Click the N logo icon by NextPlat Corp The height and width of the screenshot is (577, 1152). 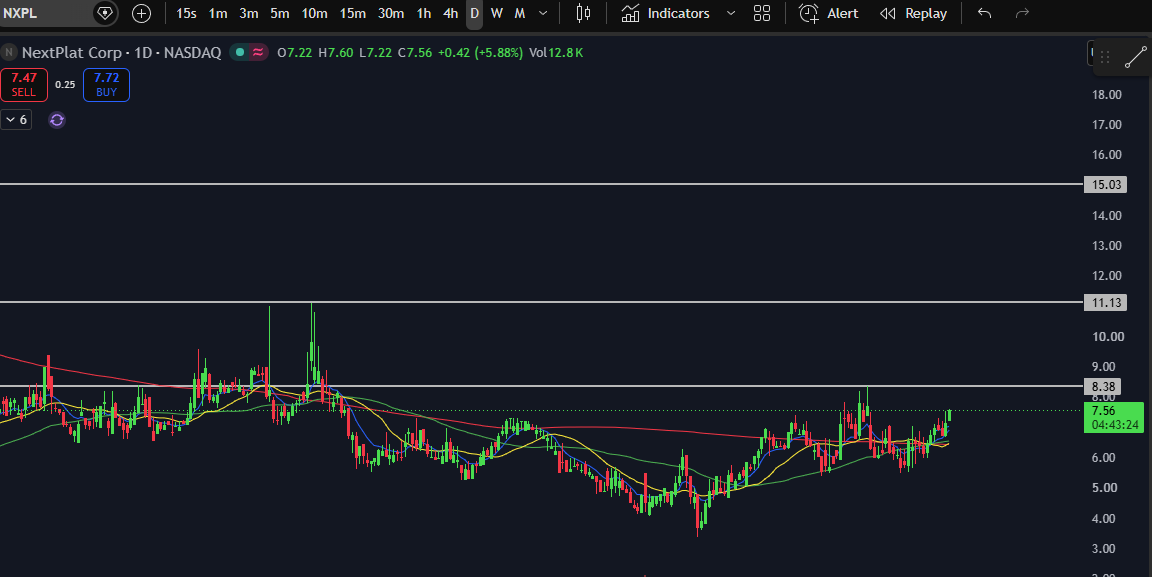point(9,52)
